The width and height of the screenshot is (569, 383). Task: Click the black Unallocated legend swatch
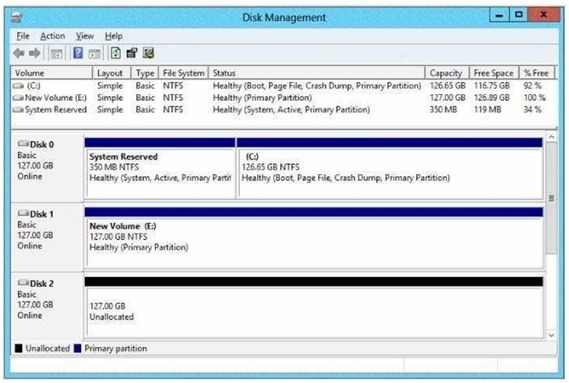point(19,349)
